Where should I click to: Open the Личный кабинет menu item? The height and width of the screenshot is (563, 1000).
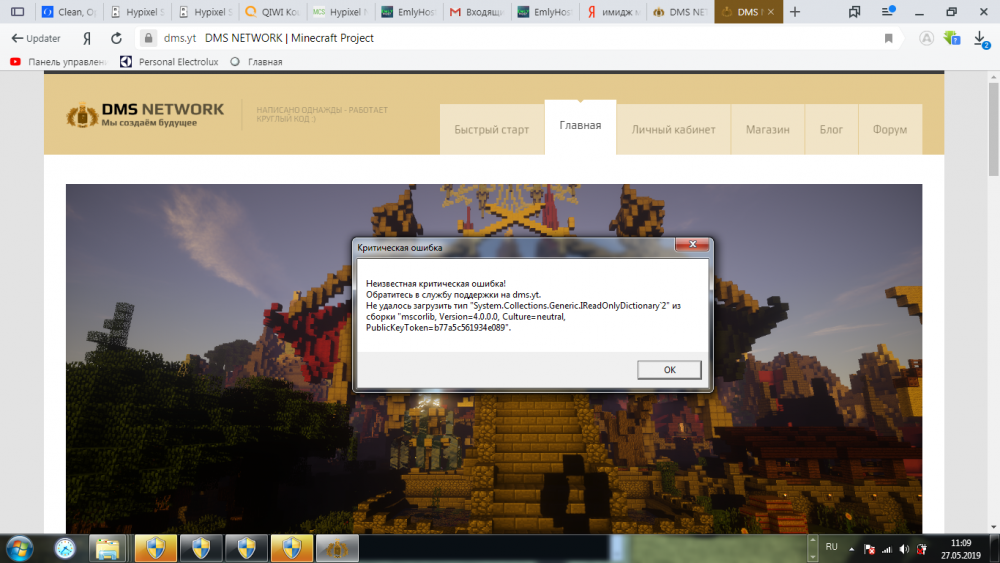coord(673,129)
